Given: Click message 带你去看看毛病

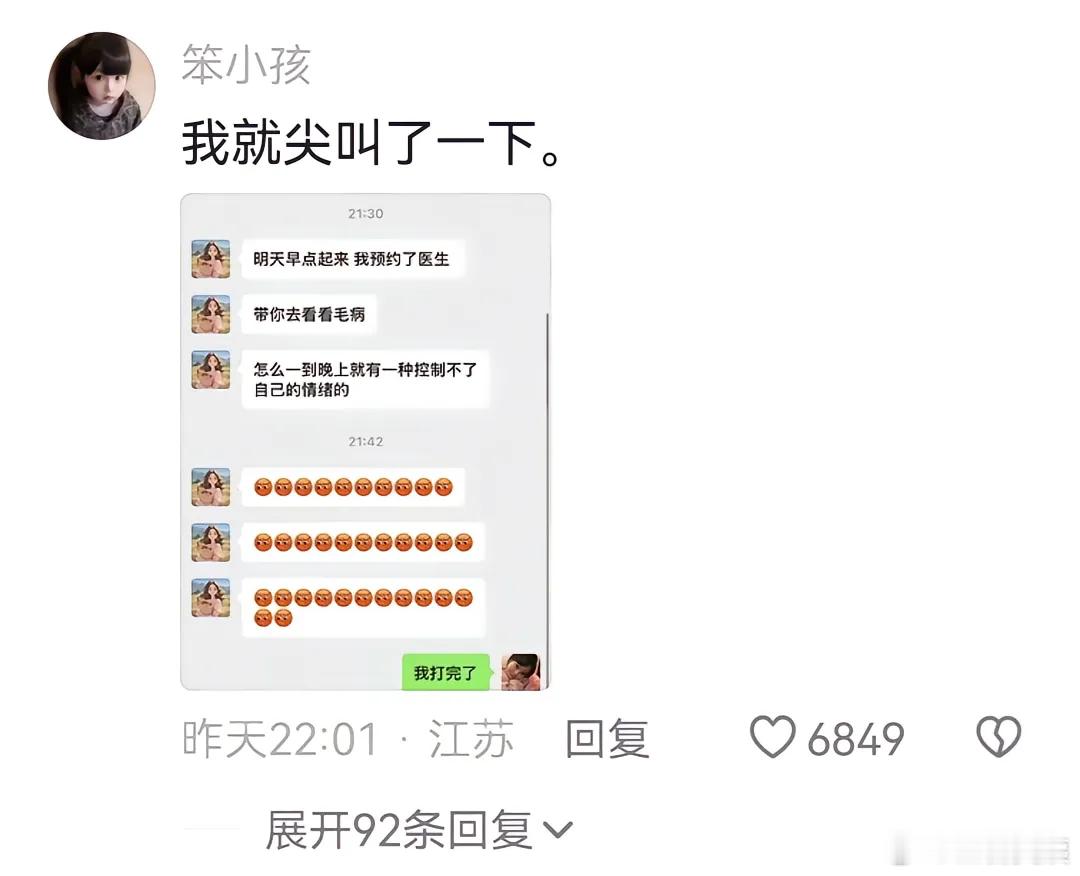Looking at the screenshot, I should [x=309, y=315].
